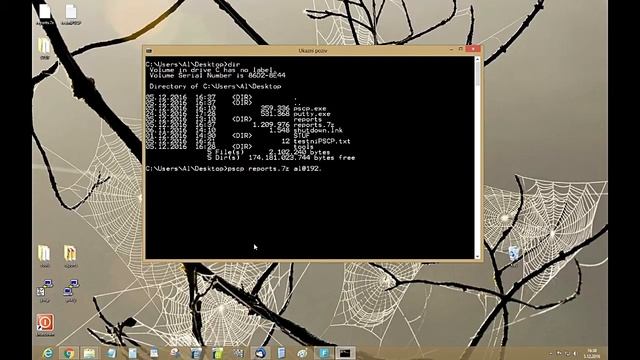Click the 'reports.7z' entry in listing
The width and height of the screenshot is (640, 360).
pyautogui.click(x=314, y=125)
